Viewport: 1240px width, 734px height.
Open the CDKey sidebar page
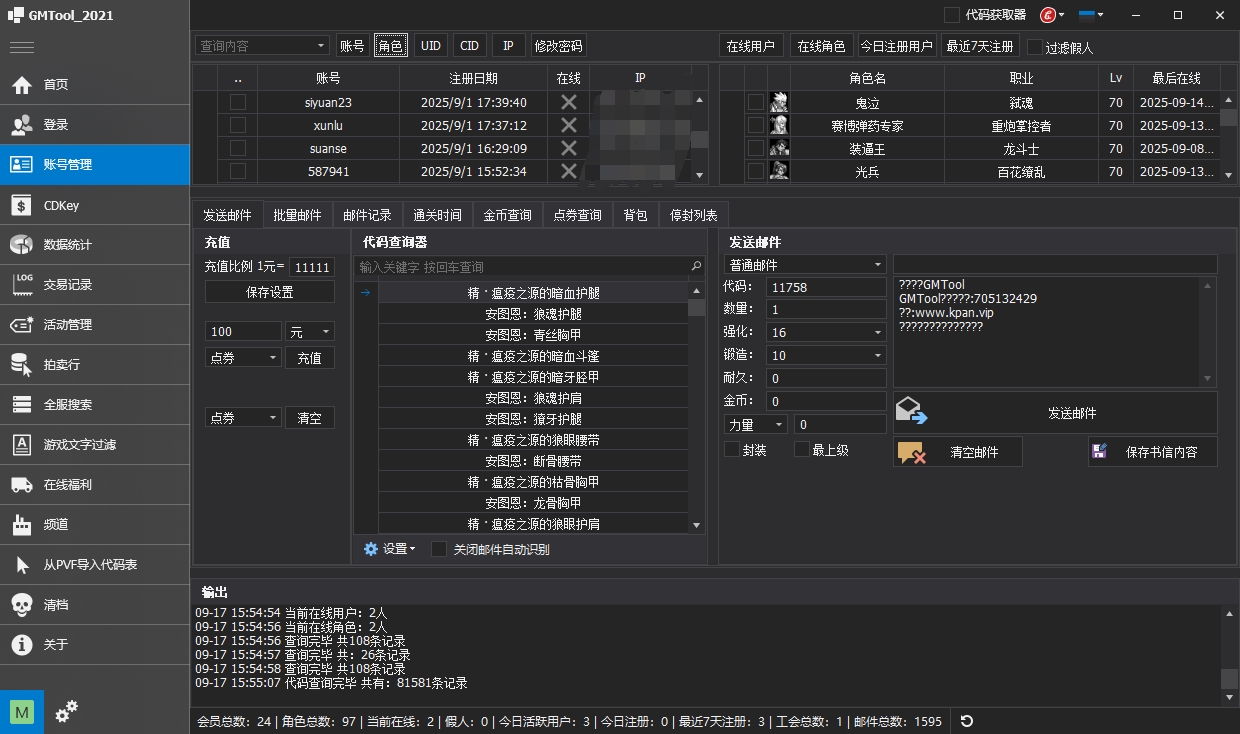pos(94,205)
